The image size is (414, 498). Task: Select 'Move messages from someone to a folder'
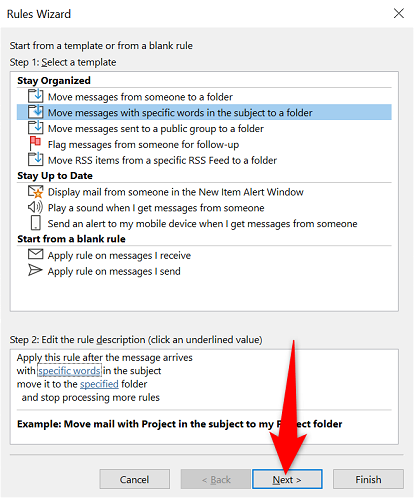point(140,97)
